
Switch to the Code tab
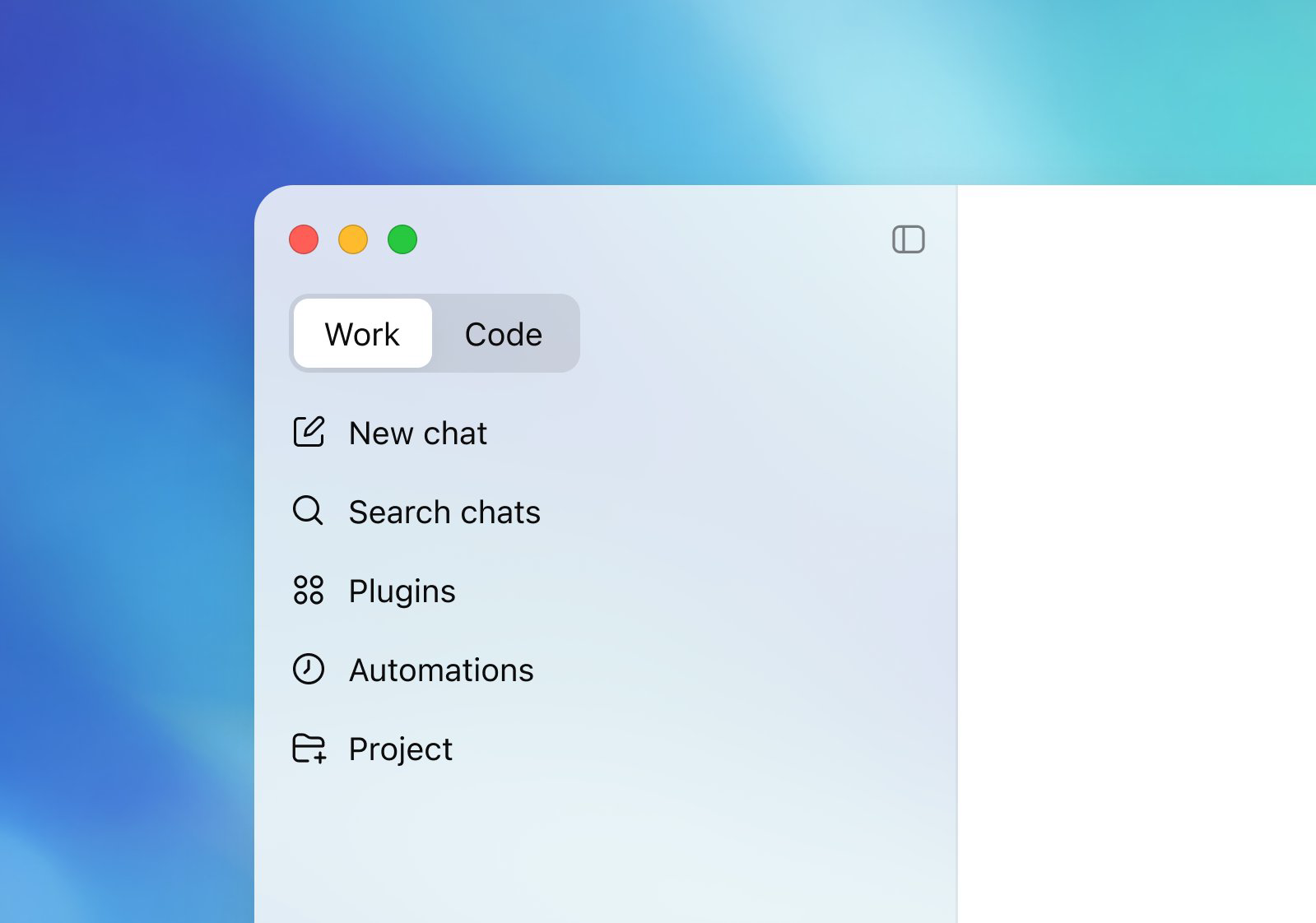pos(504,333)
